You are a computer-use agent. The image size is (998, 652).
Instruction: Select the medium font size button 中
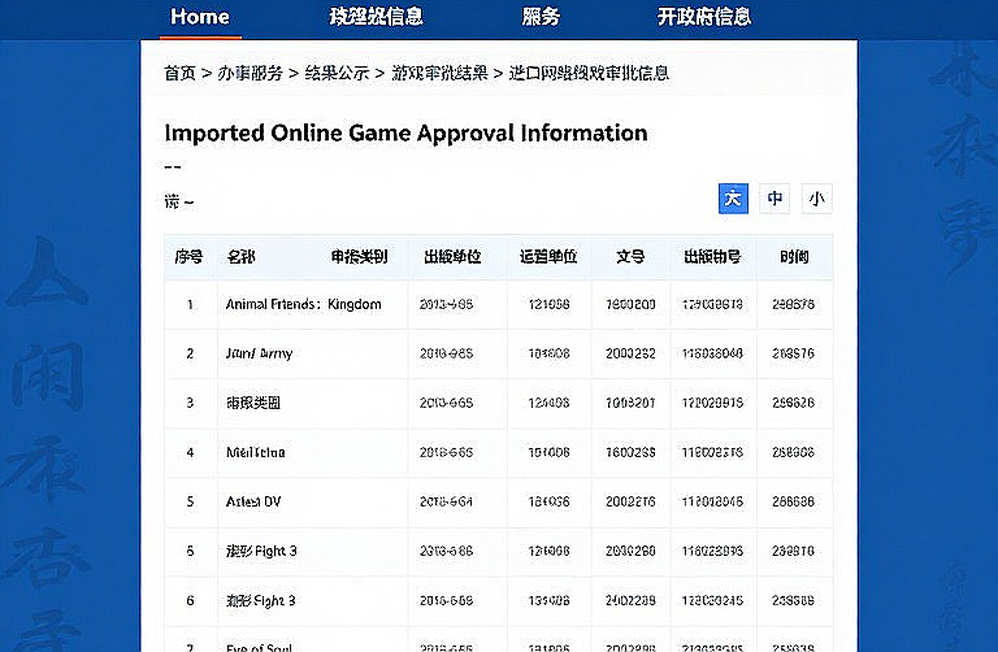tap(775, 199)
